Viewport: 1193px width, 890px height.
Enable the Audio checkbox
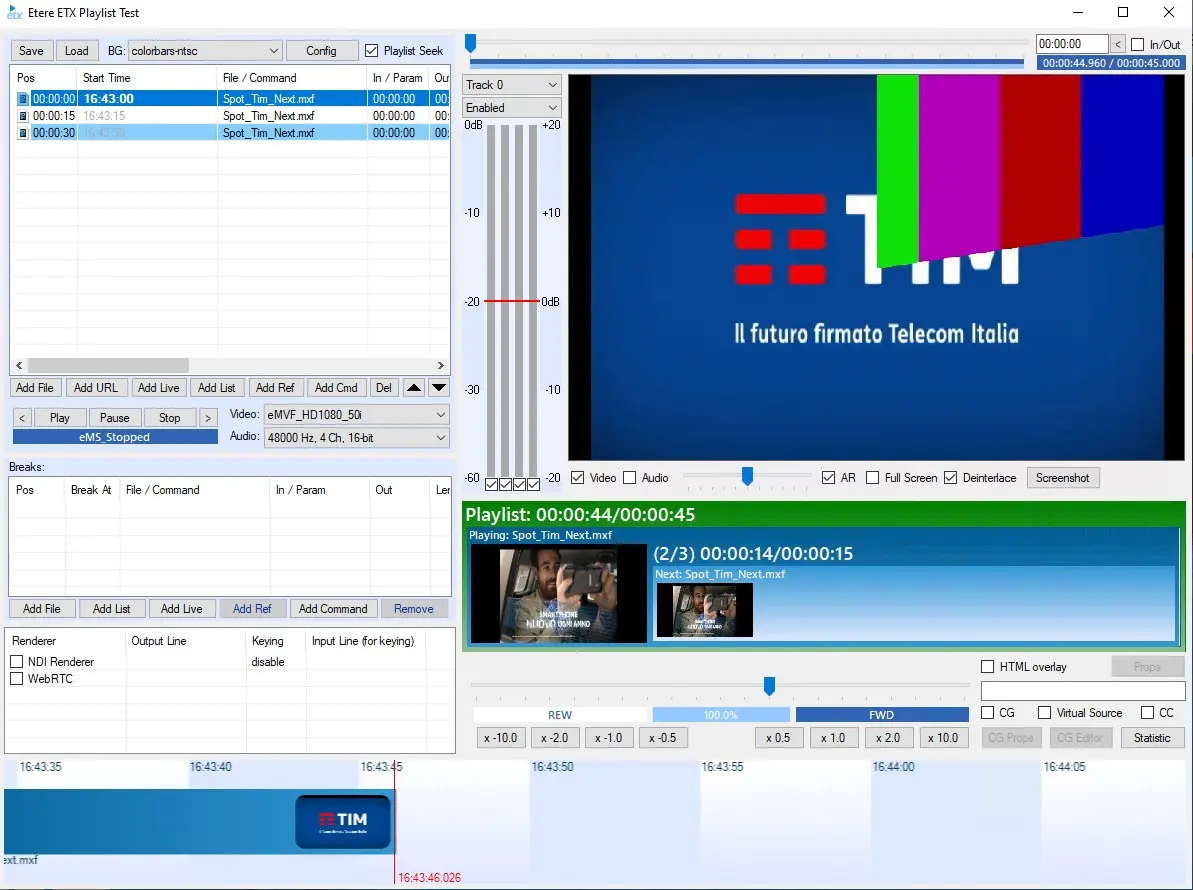[x=630, y=478]
